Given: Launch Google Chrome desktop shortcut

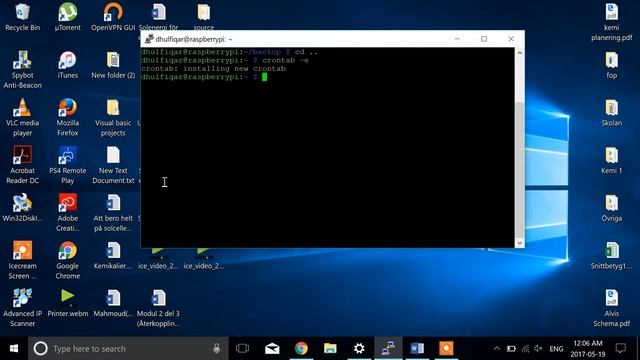Looking at the screenshot, I should click(67, 260).
